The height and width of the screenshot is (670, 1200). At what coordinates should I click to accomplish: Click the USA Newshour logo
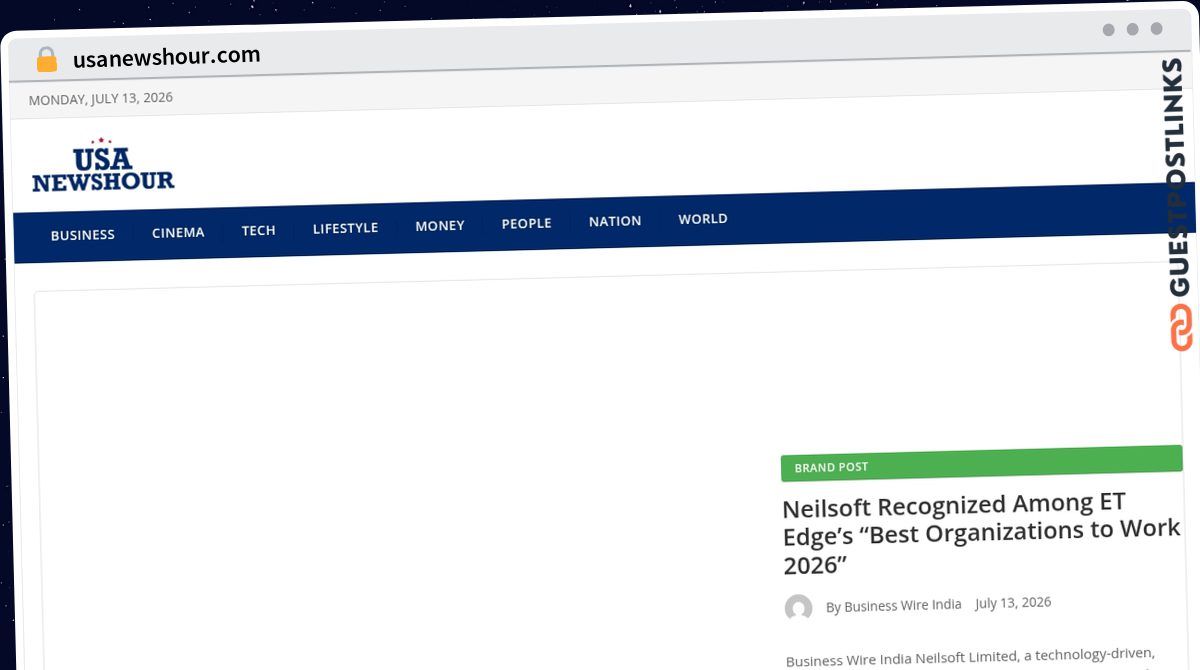(x=103, y=165)
